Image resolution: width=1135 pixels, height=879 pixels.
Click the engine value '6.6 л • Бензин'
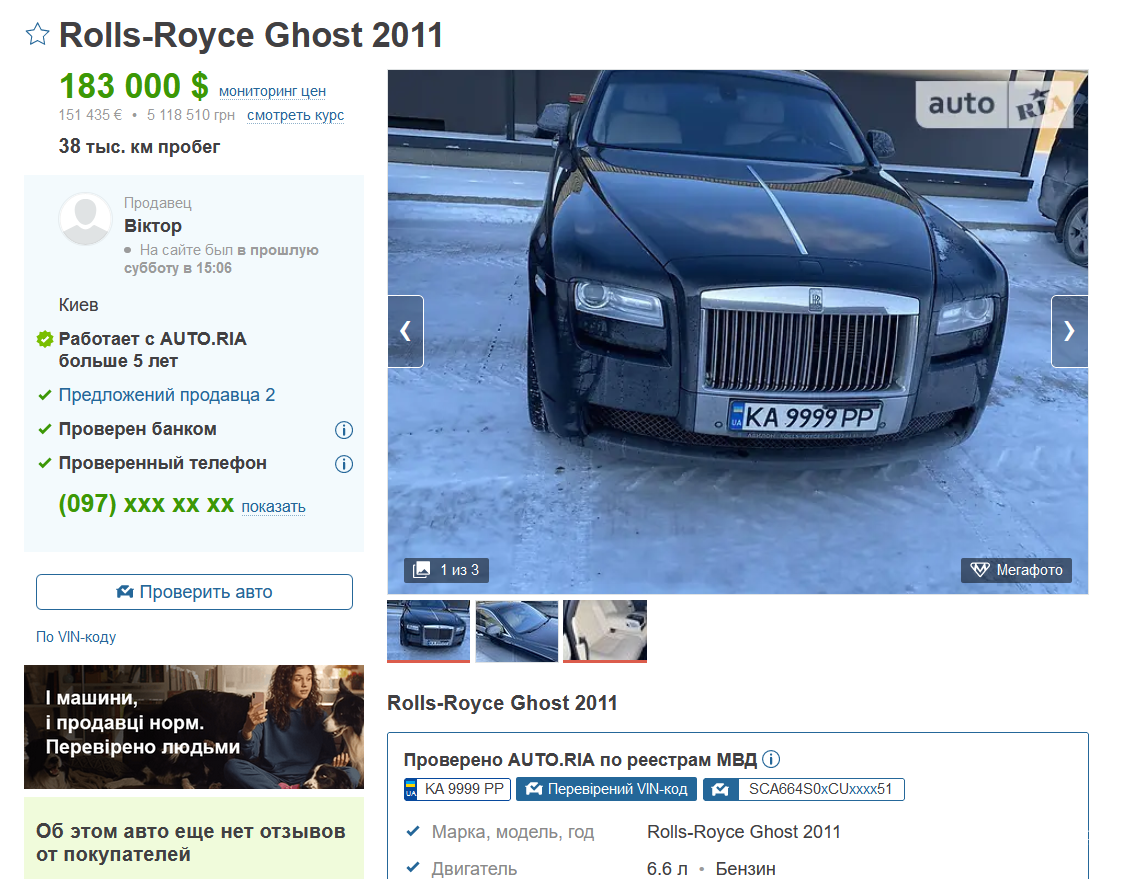click(x=711, y=868)
